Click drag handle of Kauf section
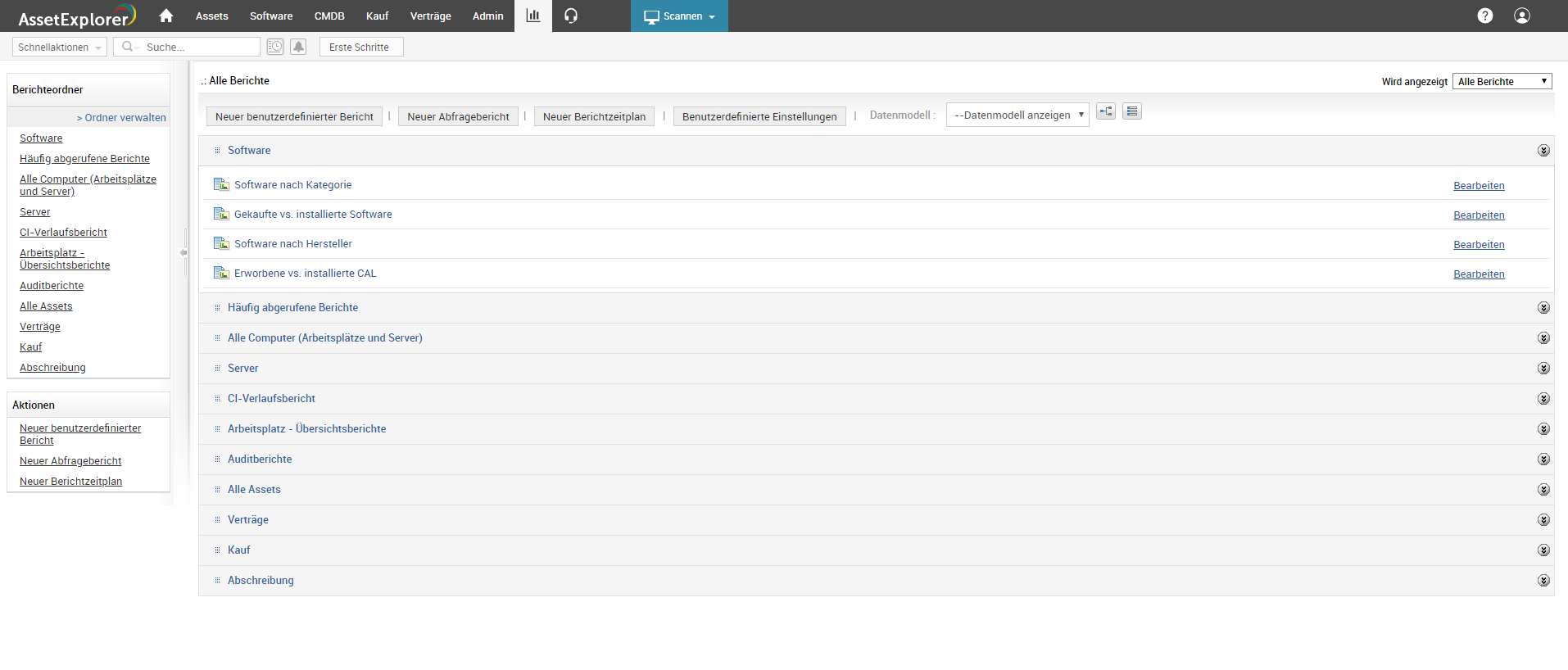Image resolution: width=1568 pixels, height=670 pixels. [217, 550]
